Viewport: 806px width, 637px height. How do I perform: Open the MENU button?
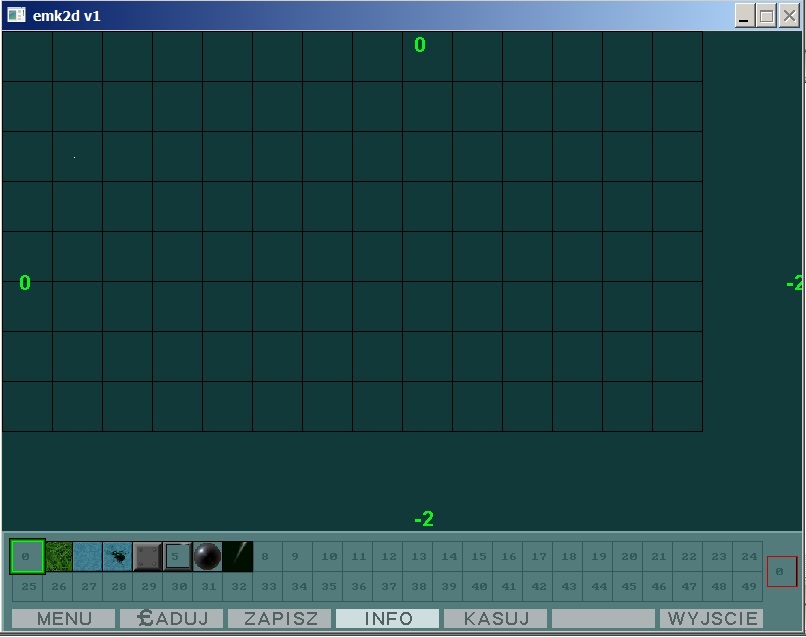pyautogui.click(x=63, y=619)
